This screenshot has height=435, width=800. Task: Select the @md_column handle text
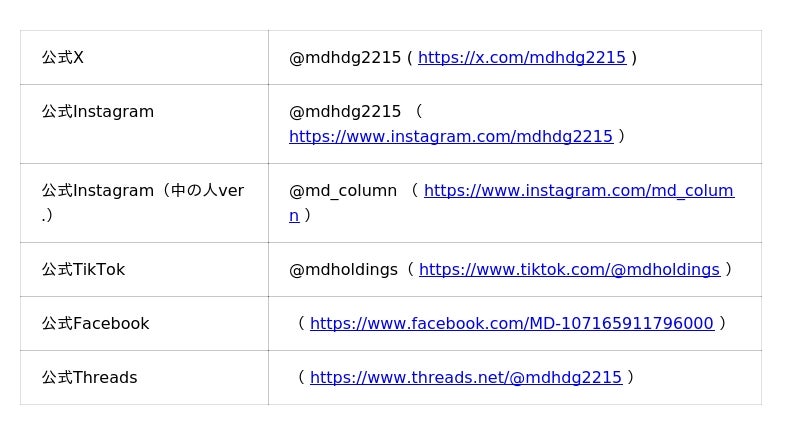[342, 191]
